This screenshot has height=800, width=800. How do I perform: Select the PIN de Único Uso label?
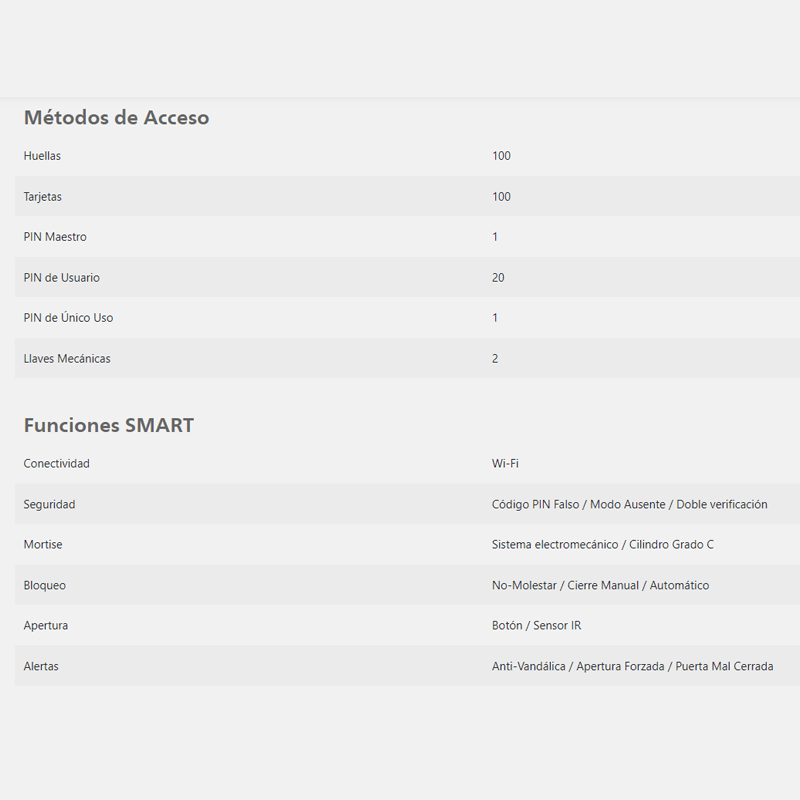[68, 317]
